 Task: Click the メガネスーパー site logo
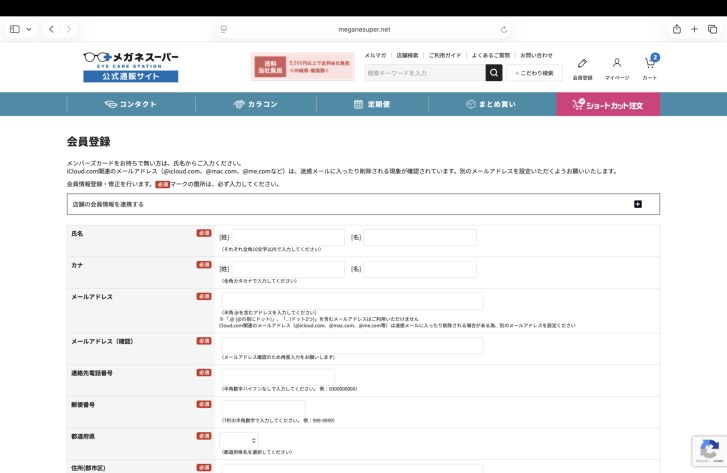click(130, 66)
